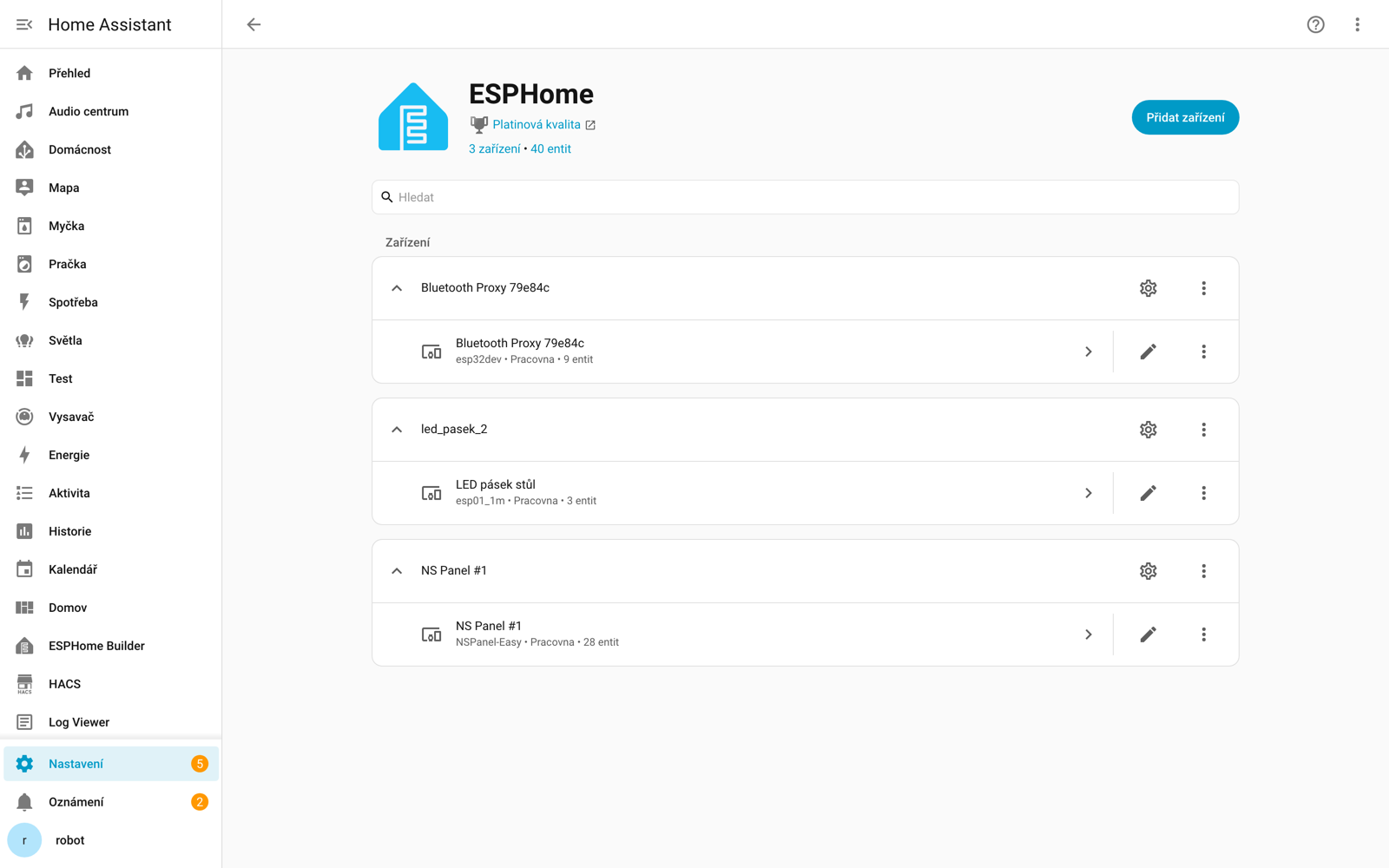1389x868 pixels.
Task: Open device menu for LED pásek stůl
Action: (x=1203, y=493)
